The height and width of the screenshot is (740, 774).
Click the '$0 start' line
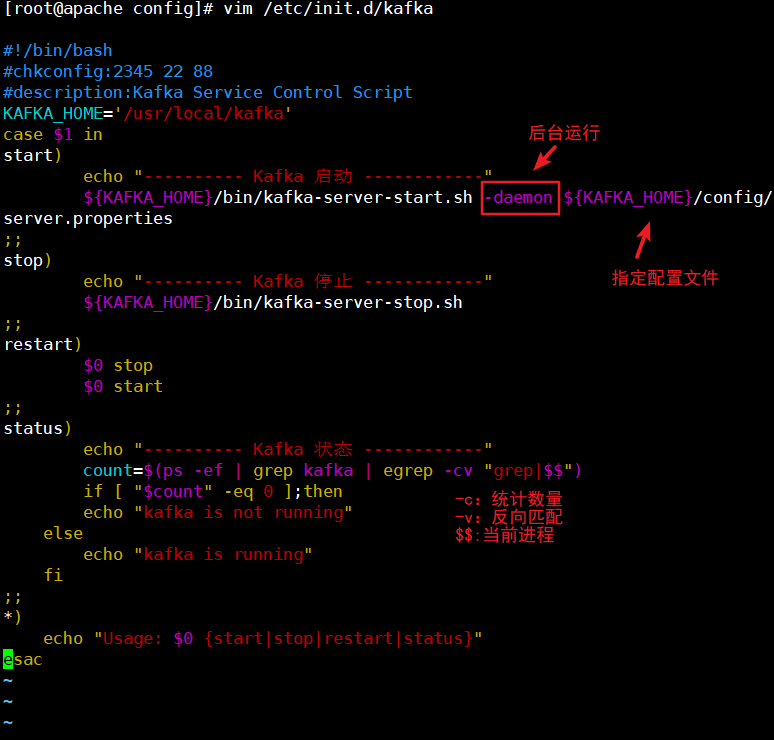pos(123,387)
